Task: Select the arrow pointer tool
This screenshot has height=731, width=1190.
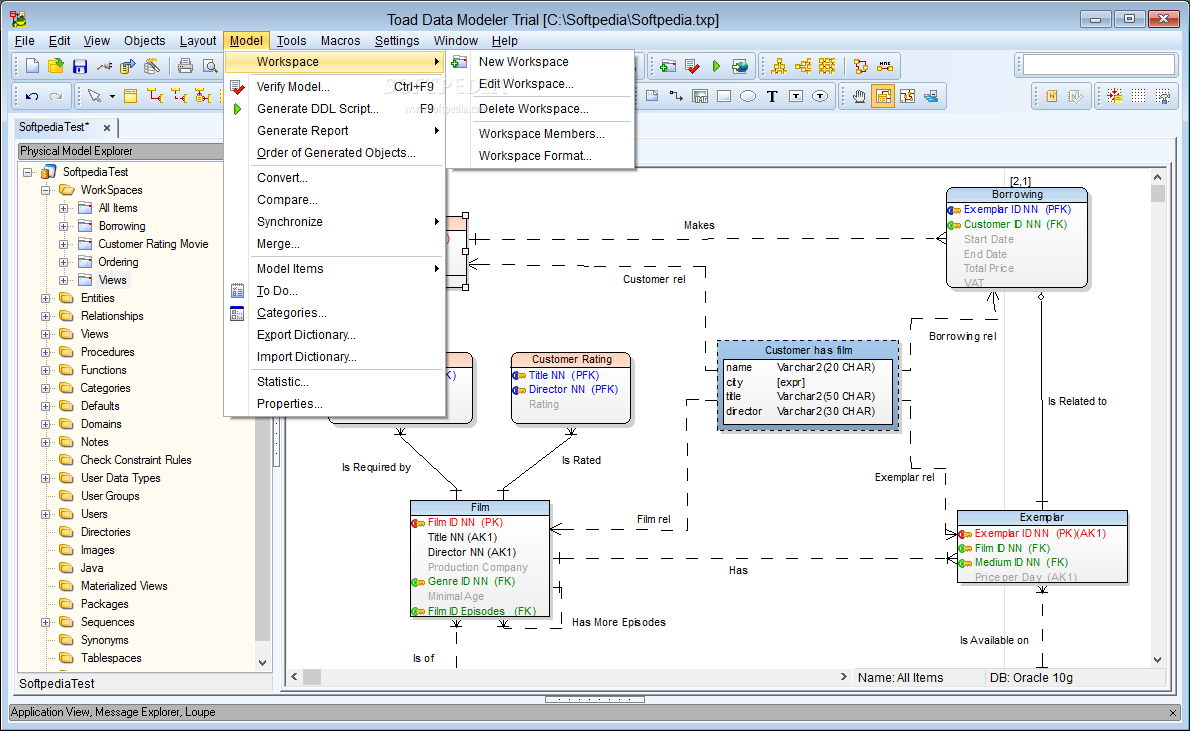Action: coord(94,96)
